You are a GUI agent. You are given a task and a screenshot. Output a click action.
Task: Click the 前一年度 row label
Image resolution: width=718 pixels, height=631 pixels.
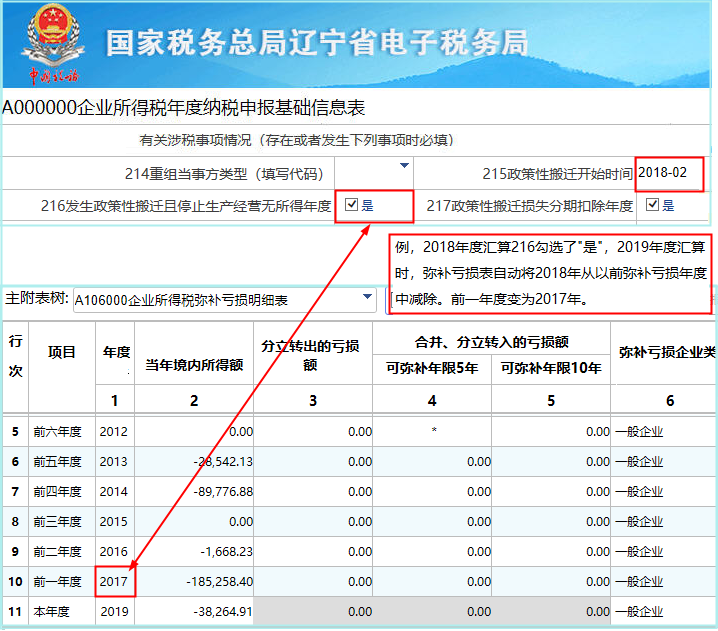coord(57,582)
